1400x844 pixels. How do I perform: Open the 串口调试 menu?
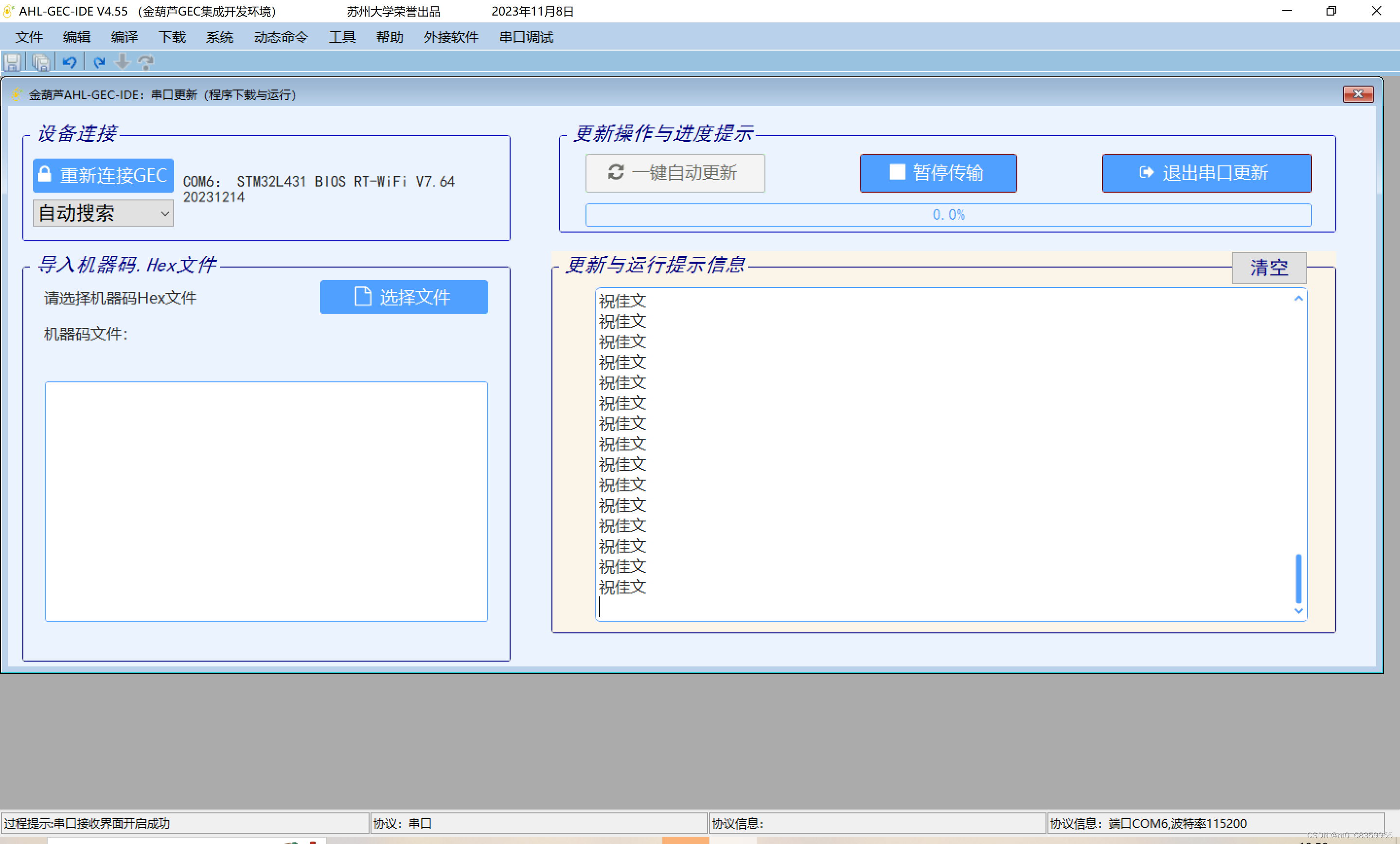coord(526,37)
